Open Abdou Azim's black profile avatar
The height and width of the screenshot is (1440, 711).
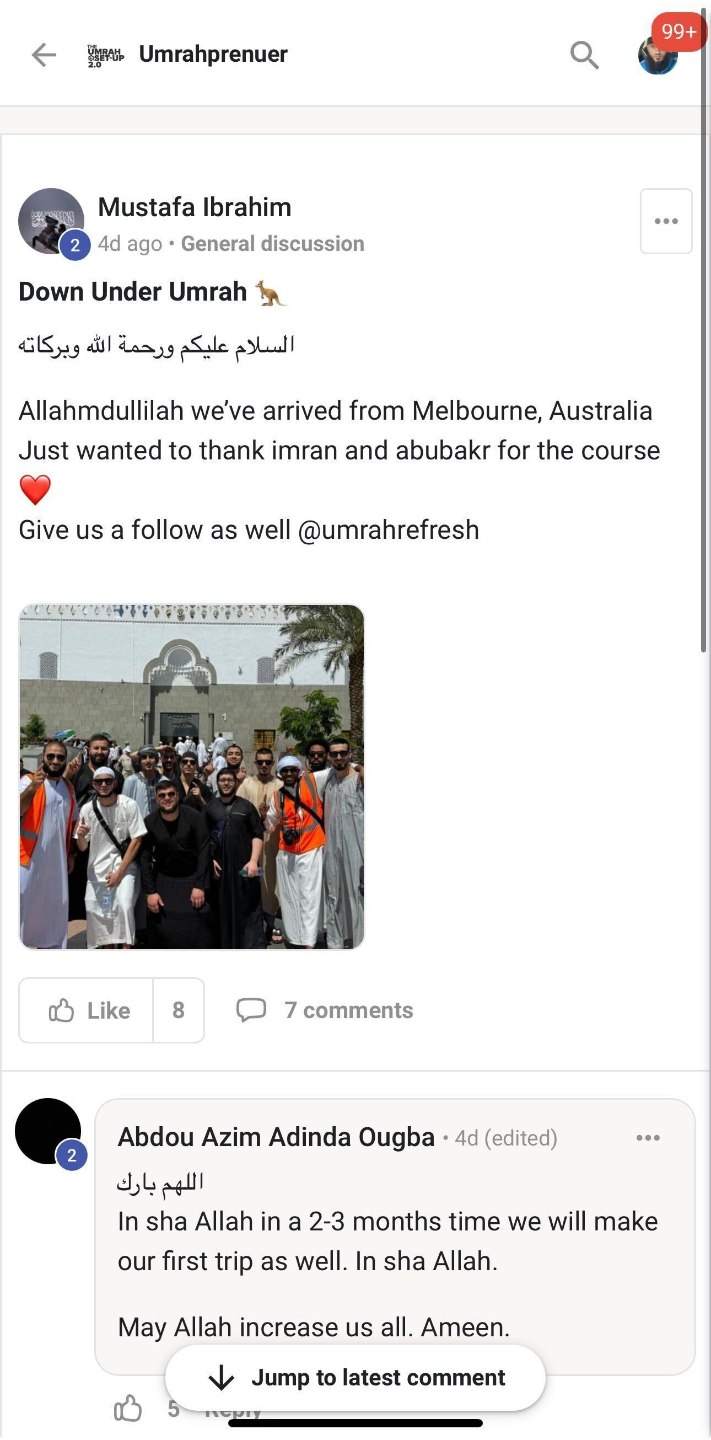tap(48, 1131)
